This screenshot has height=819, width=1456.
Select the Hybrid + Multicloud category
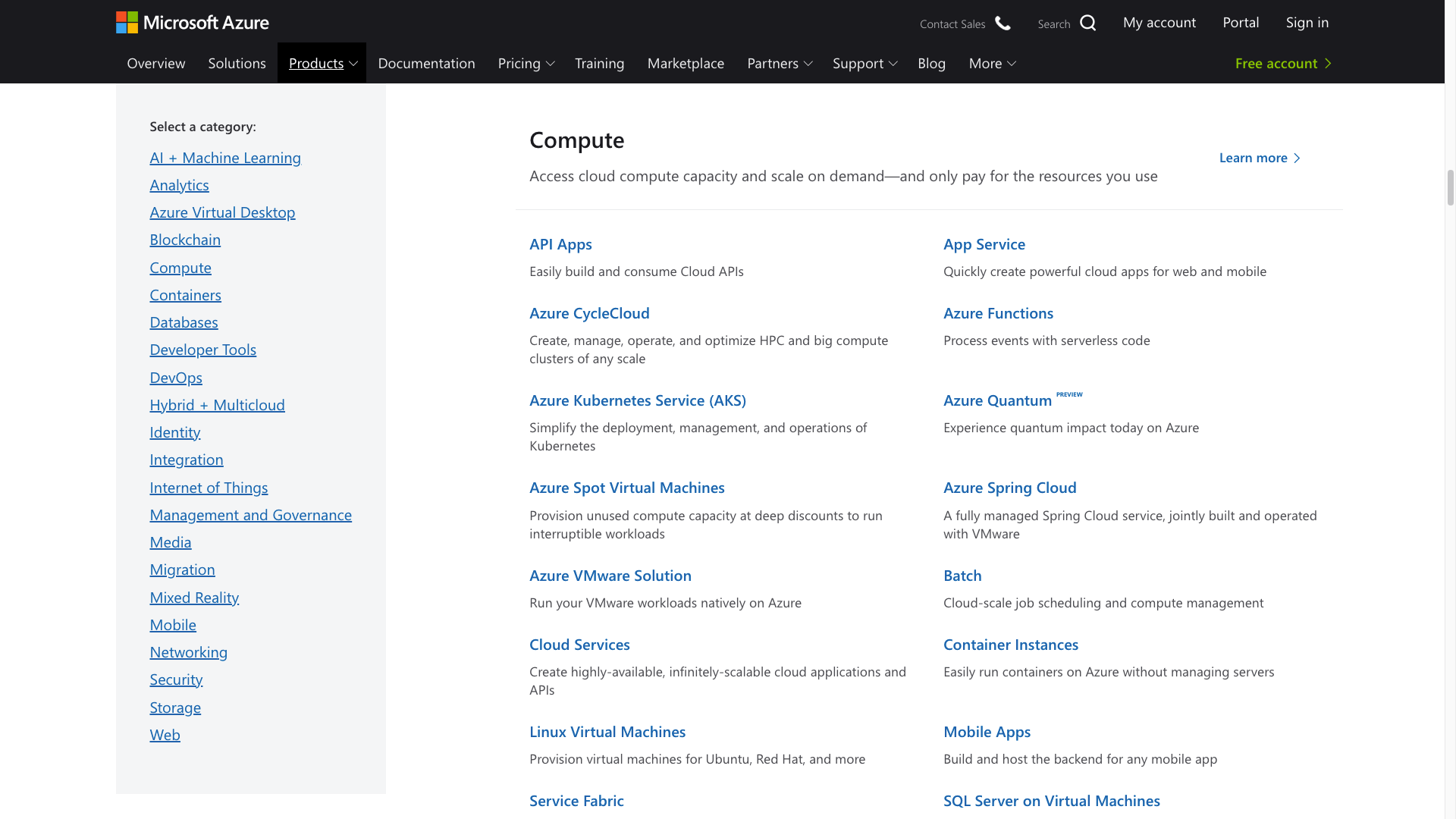(x=217, y=405)
